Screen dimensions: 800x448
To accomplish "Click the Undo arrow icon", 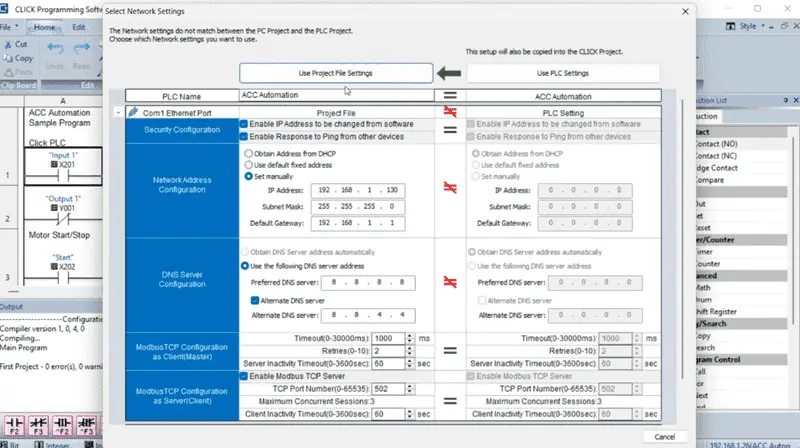I will tap(55, 48).
